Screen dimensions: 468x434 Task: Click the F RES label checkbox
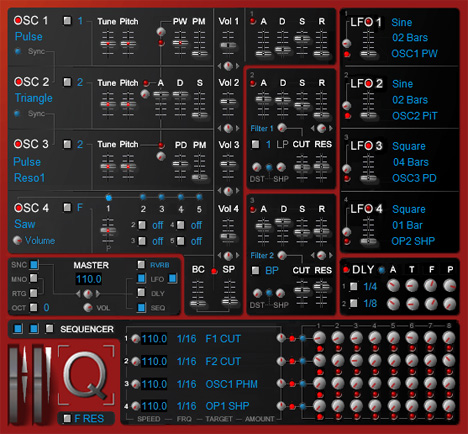67,418
